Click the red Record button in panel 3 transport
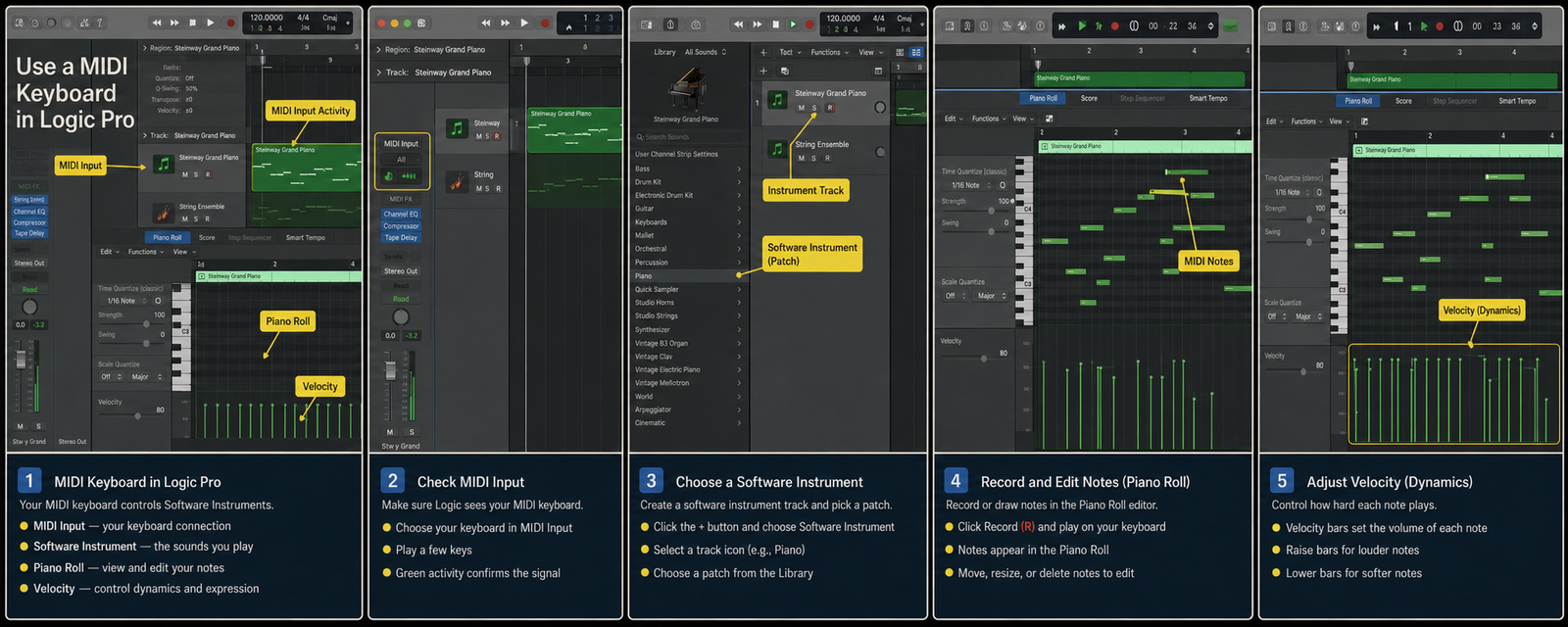This screenshot has height=627, width=1568. (x=810, y=24)
